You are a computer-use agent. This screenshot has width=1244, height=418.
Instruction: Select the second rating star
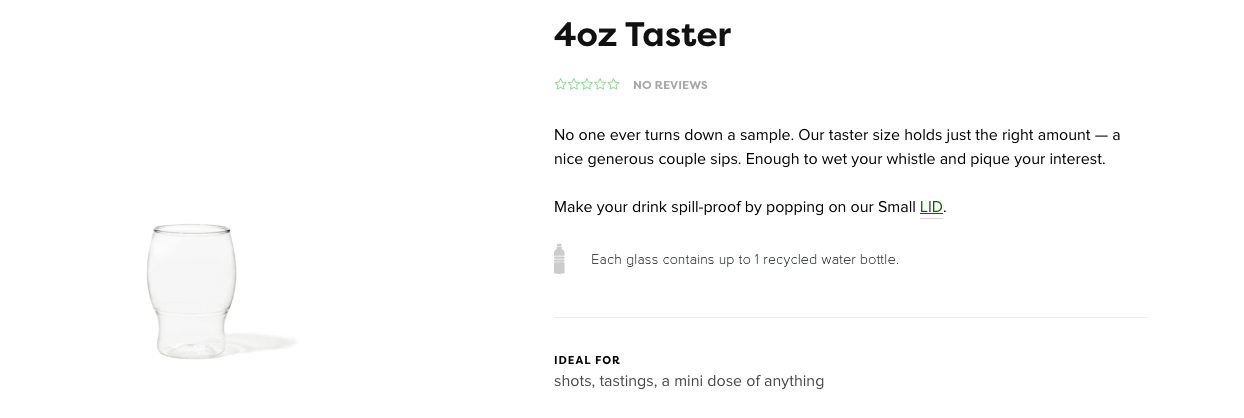pyautogui.click(x=574, y=85)
